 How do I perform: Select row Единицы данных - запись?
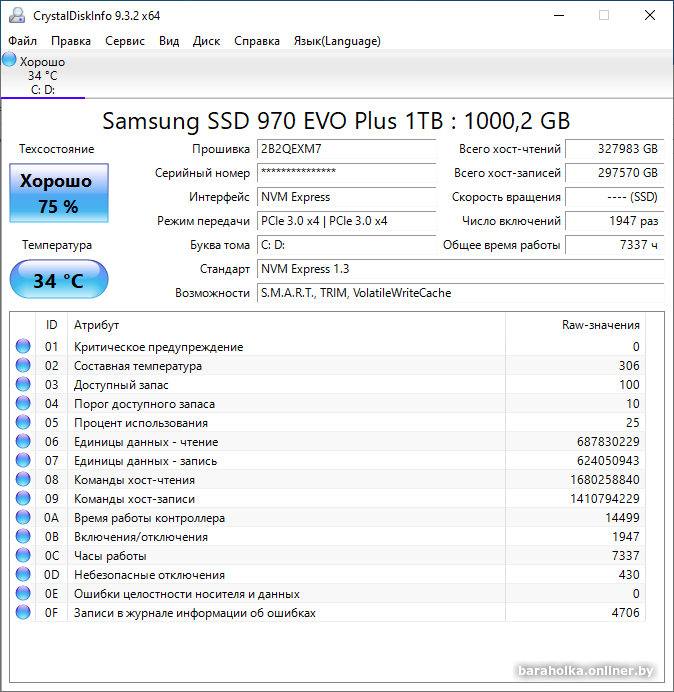point(328,460)
